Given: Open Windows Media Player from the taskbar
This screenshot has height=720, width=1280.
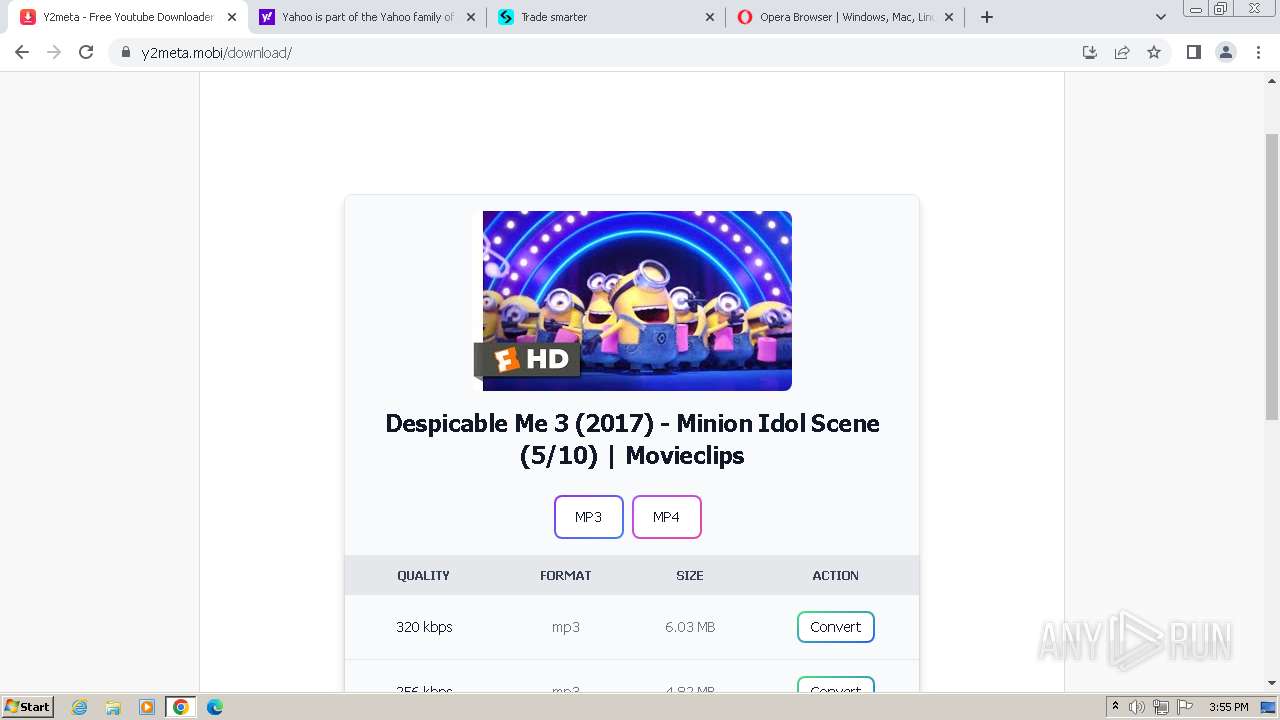Looking at the screenshot, I should [147, 707].
